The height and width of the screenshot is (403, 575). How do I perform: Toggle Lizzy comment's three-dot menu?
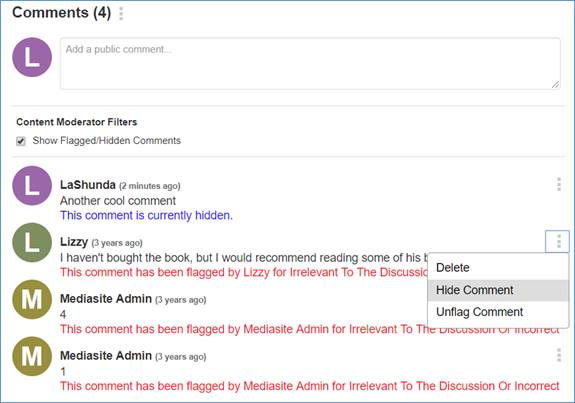557,241
